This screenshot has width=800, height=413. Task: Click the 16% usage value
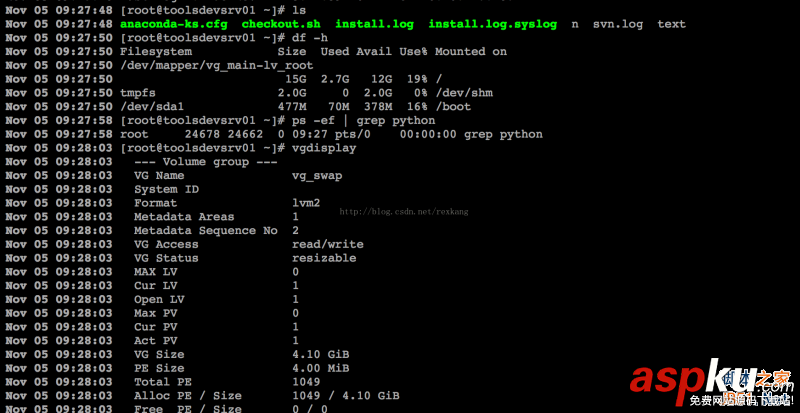pos(417,107)
